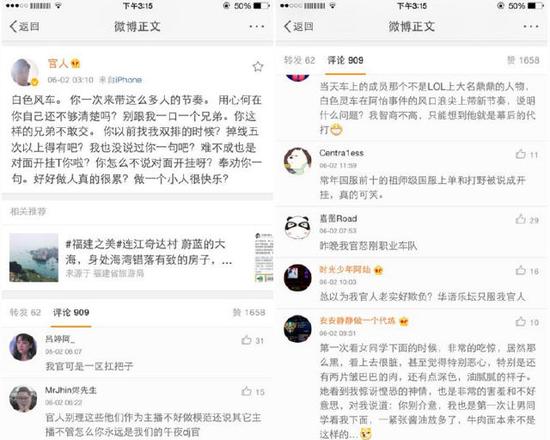Like the comment with 31 likes
550x440 pixels.
[247, 340]
